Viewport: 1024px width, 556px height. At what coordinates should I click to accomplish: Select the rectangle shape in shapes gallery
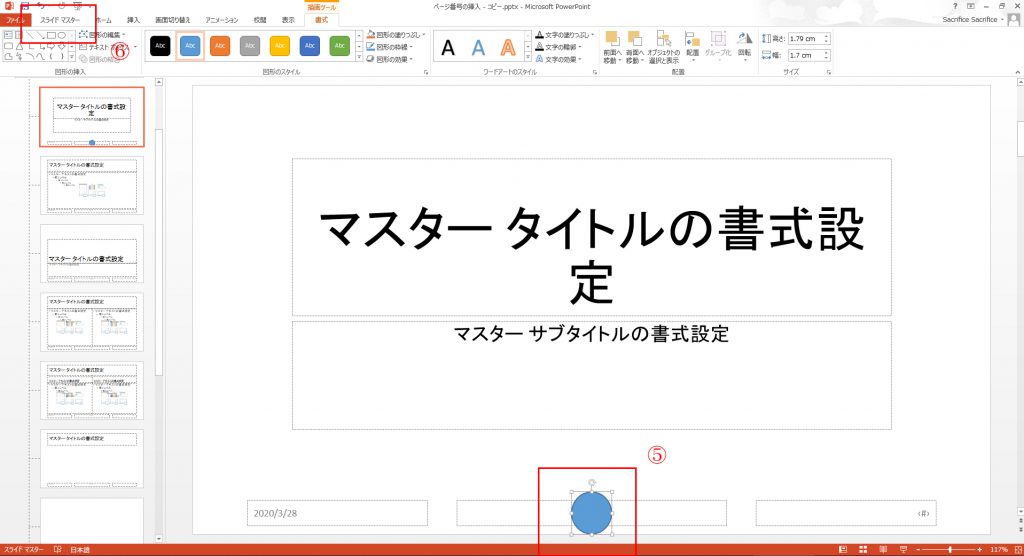(51, 35)
